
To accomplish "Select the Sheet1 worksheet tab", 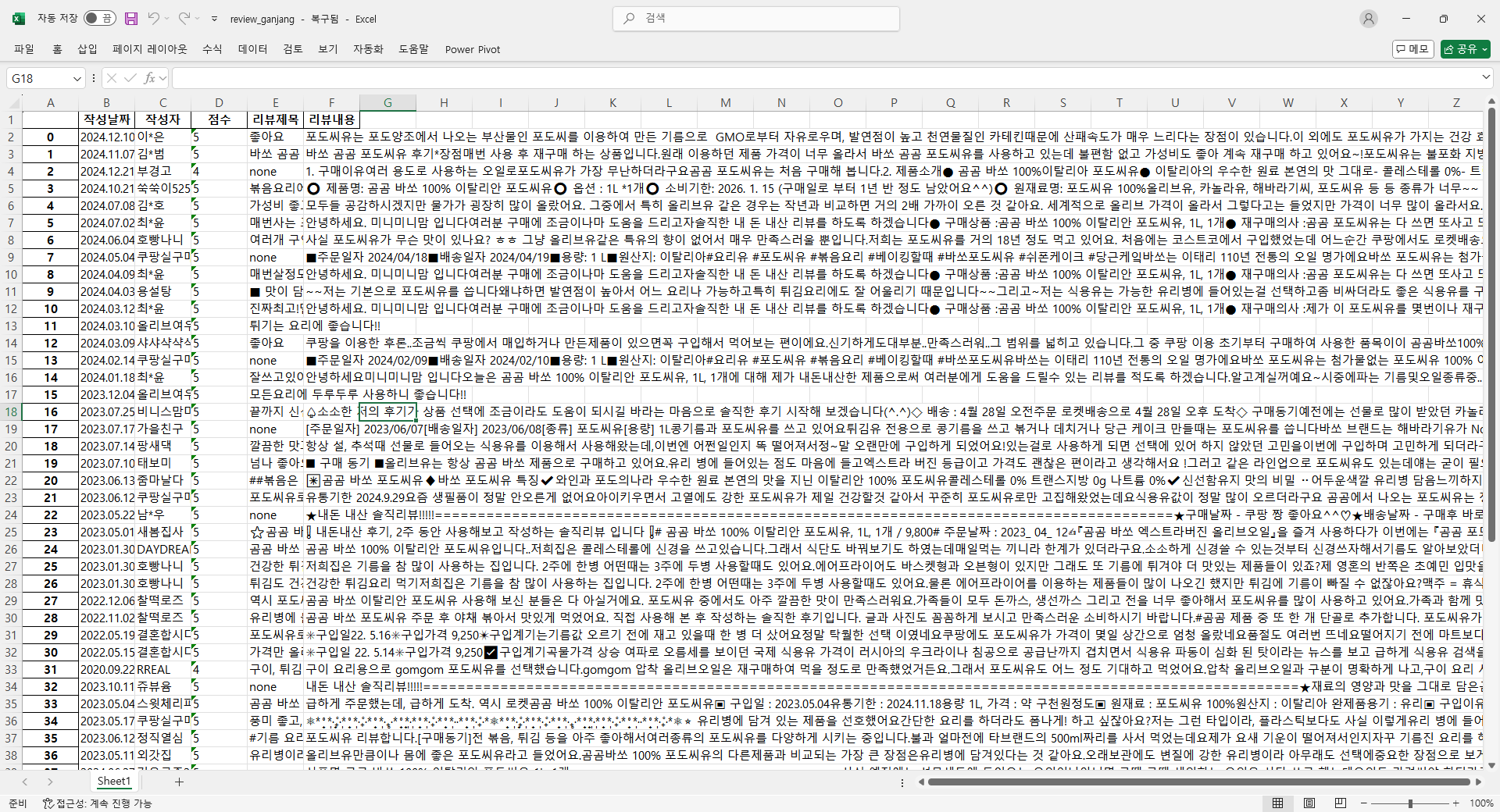I will (x=114, y=782).
